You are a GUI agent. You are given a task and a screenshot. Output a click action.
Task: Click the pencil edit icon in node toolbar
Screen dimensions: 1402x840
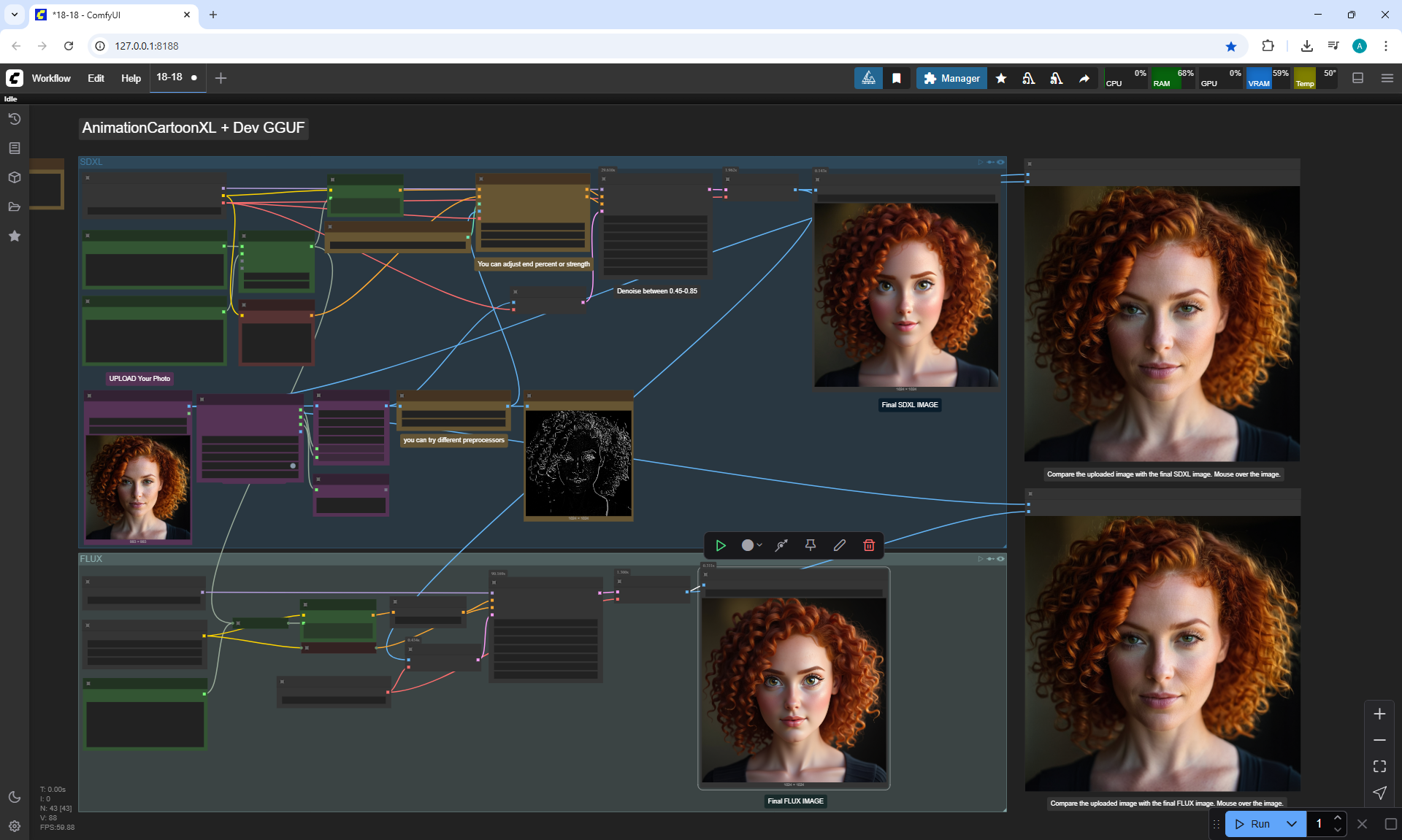(840, 545)
